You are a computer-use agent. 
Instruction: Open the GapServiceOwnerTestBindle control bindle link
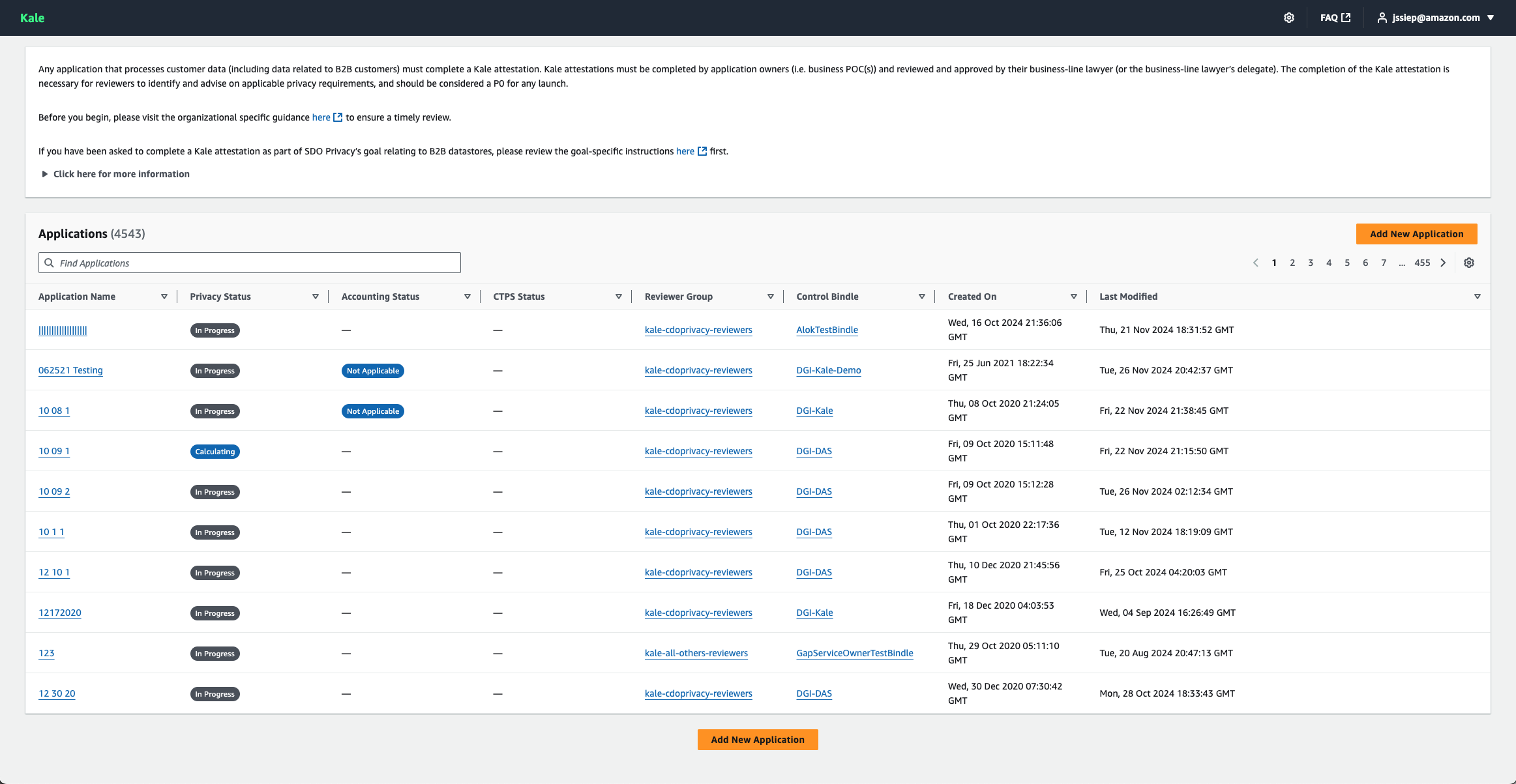pyautogui.click(x=854, y=653)
